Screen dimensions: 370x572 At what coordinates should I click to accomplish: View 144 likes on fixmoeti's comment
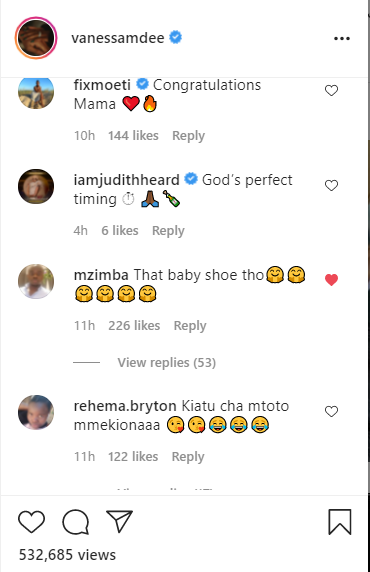click(133, 136)
